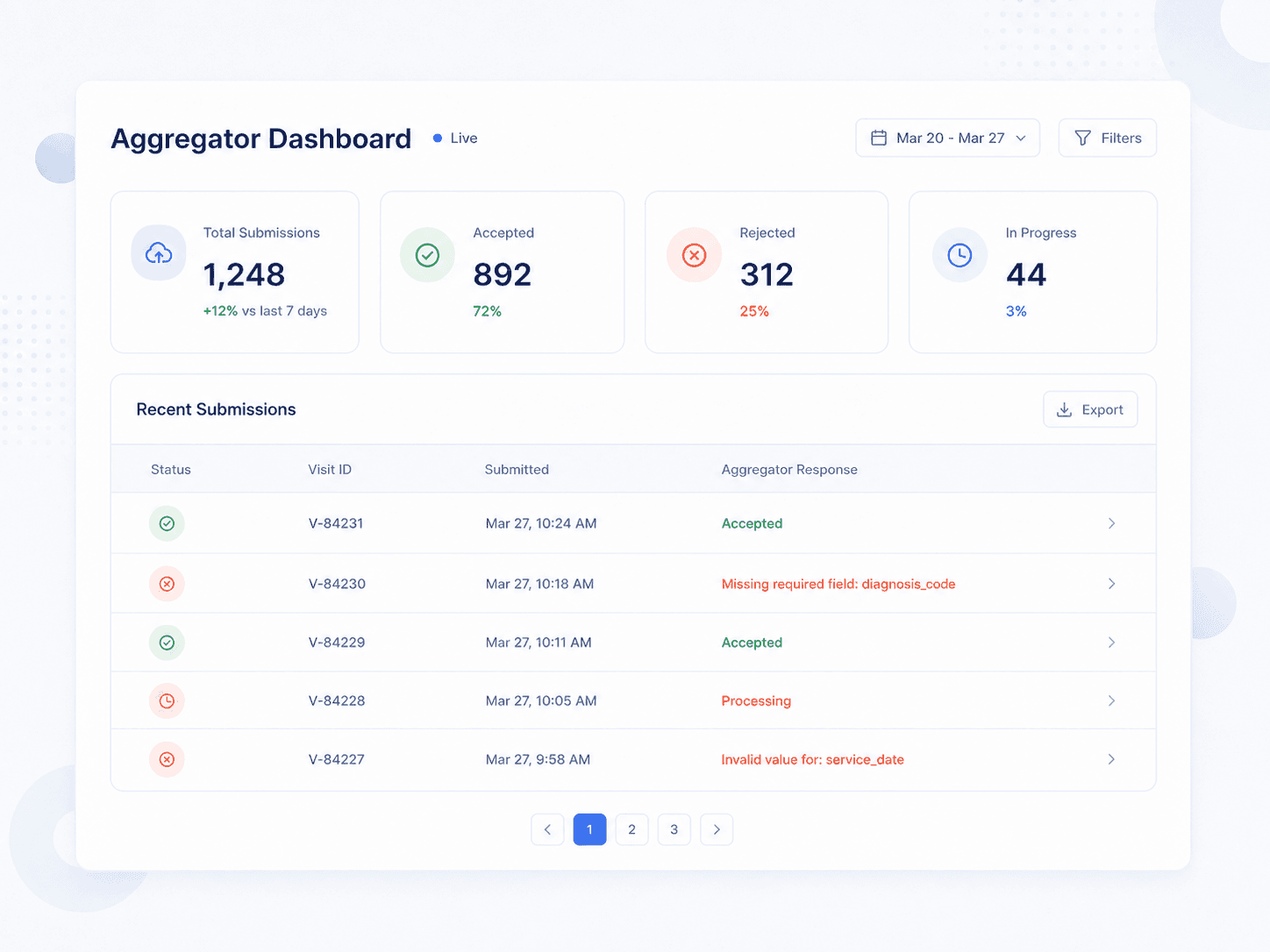
Task: Go to next page arrow
Action: [x=717, y=829]
